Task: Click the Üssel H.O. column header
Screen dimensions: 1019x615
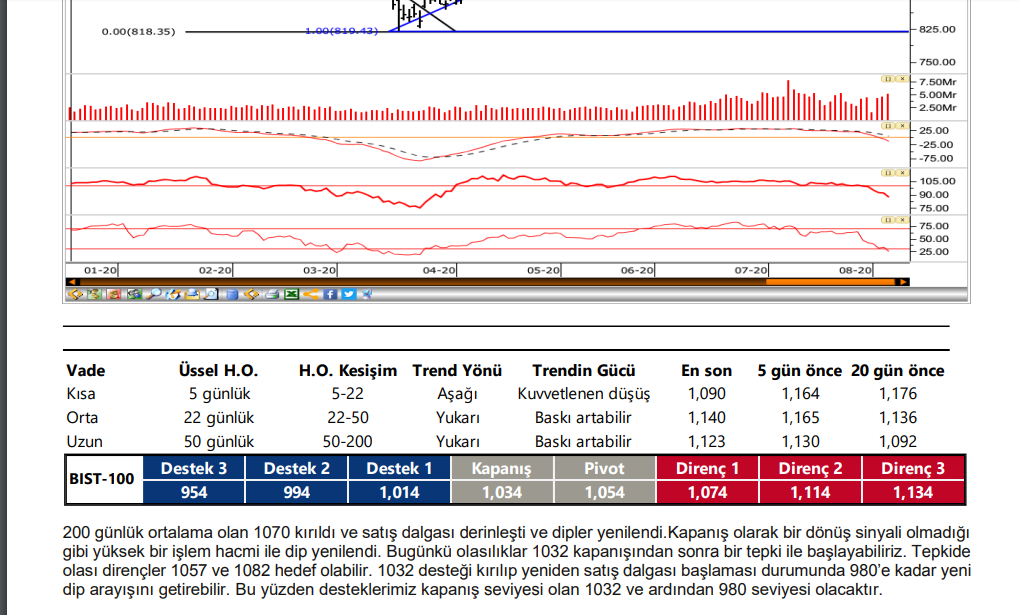Action: [218, 371]
